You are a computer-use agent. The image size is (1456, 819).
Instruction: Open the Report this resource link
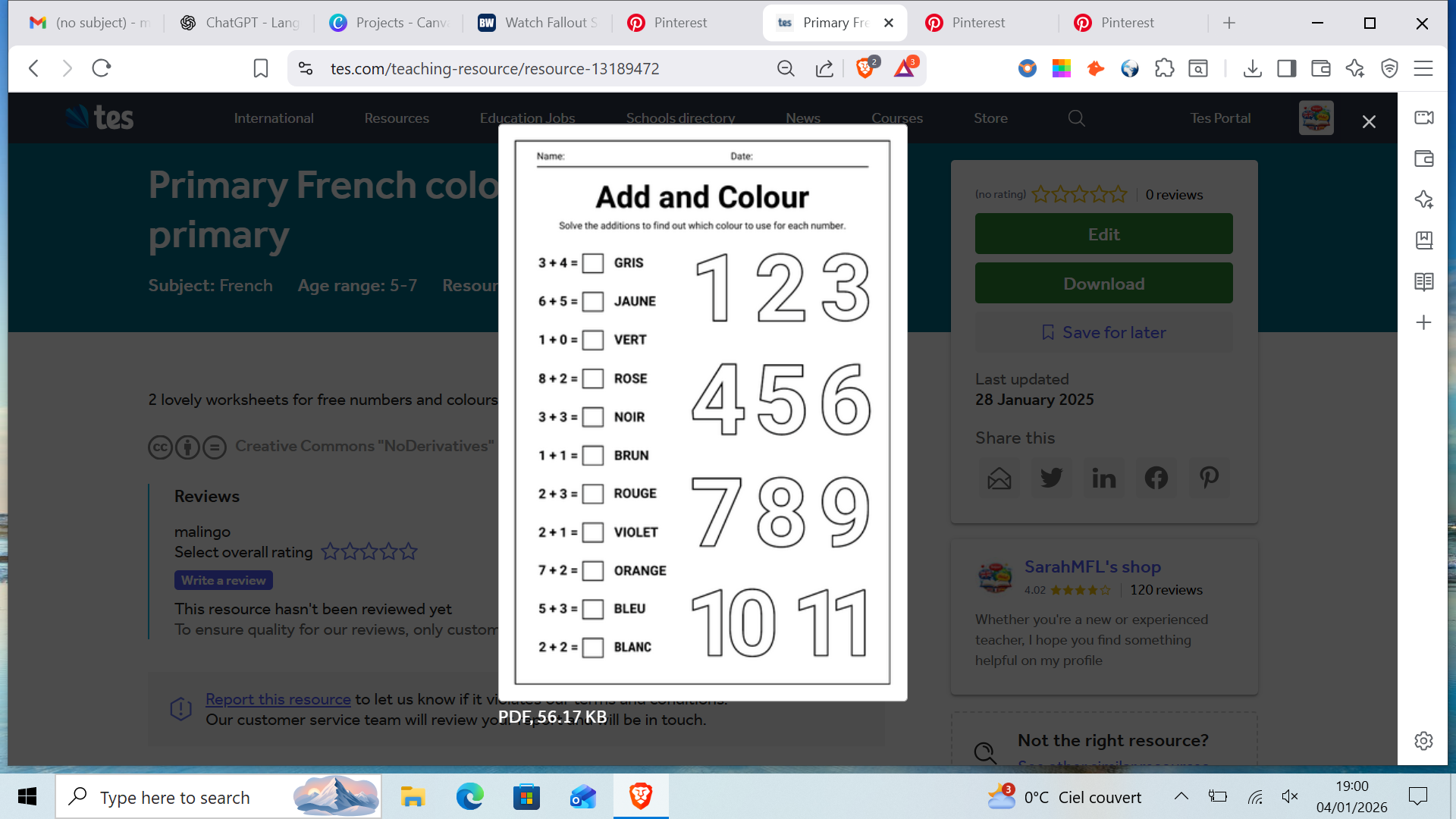[278, 698]
